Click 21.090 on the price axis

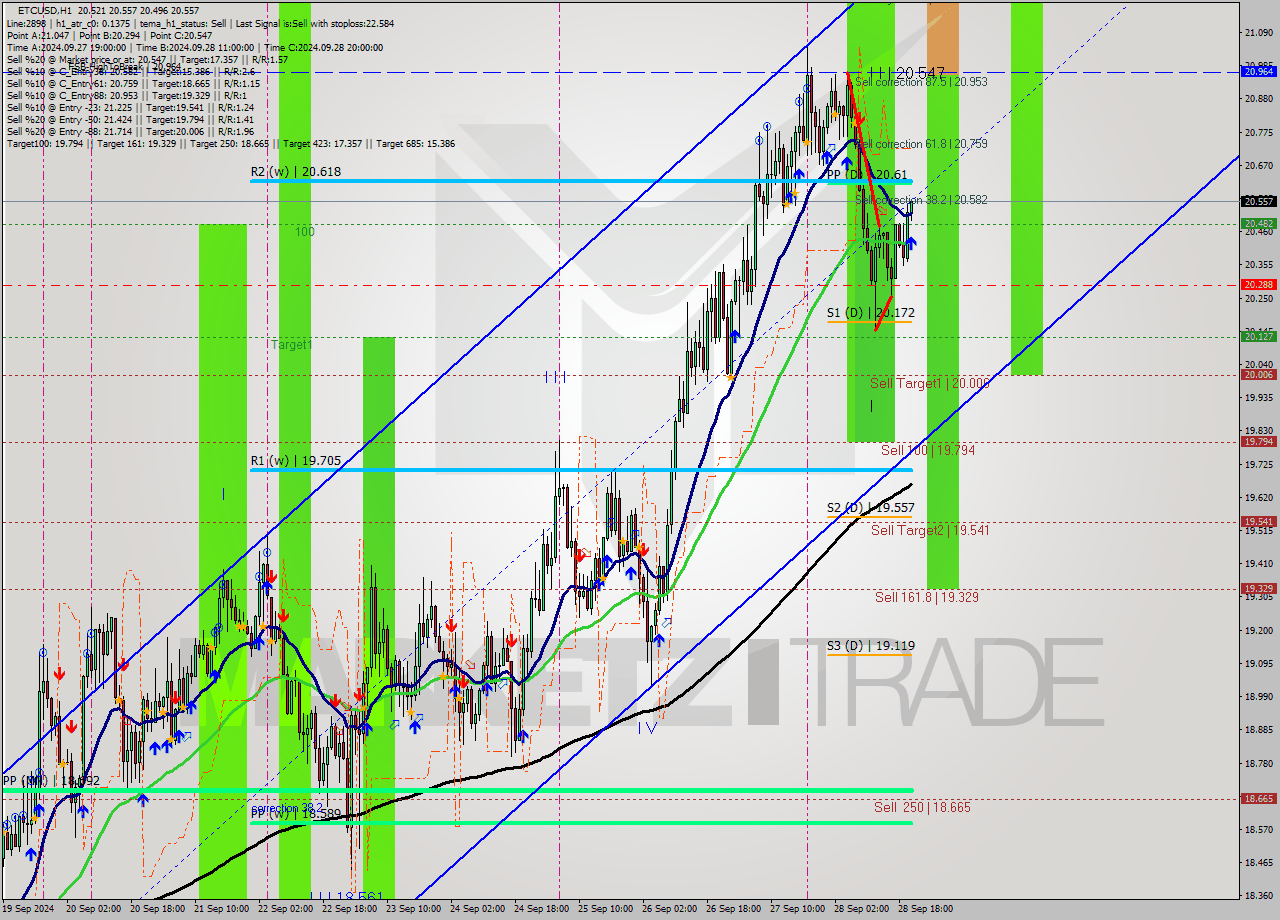[1258, 33]
